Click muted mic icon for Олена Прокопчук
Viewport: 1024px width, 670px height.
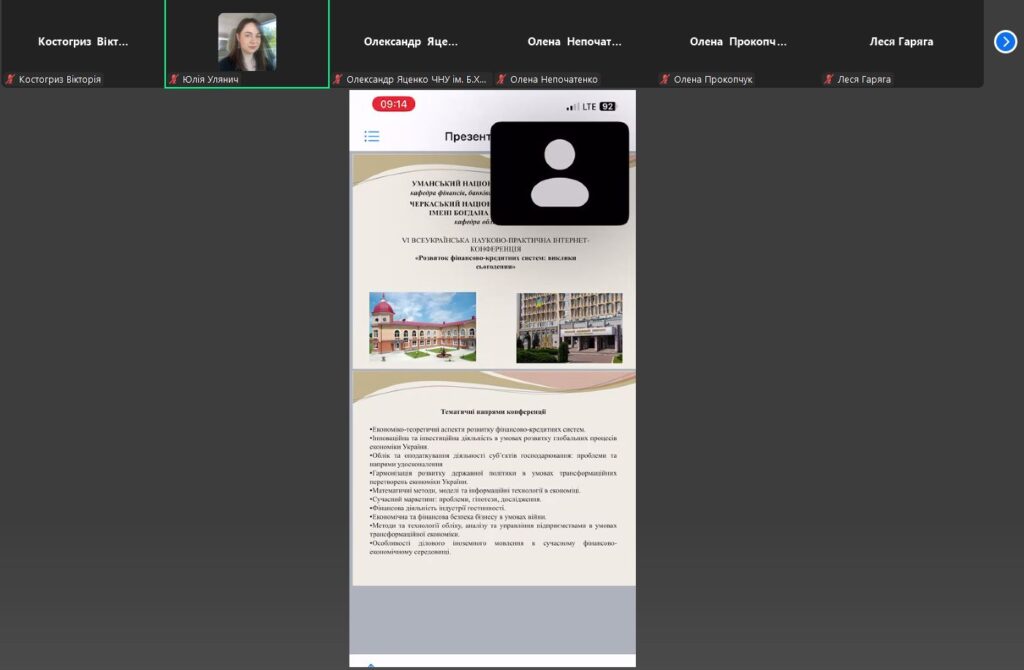(x=666, y=79)
